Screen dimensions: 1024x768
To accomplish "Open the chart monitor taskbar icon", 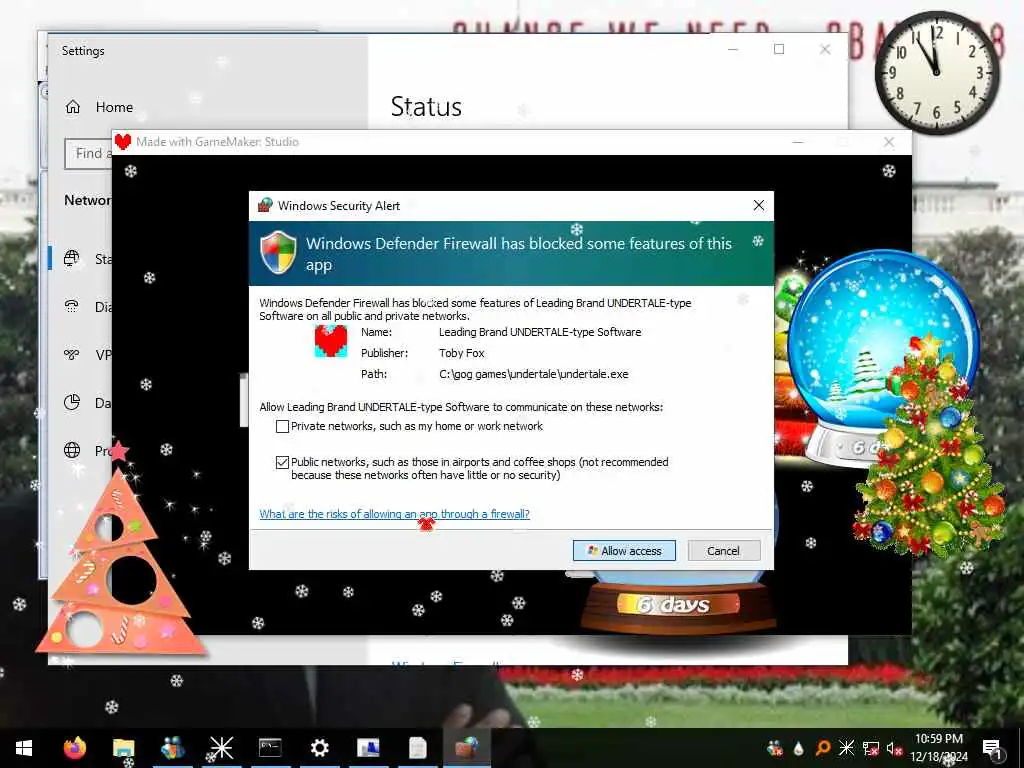I will tap(368, 748).
